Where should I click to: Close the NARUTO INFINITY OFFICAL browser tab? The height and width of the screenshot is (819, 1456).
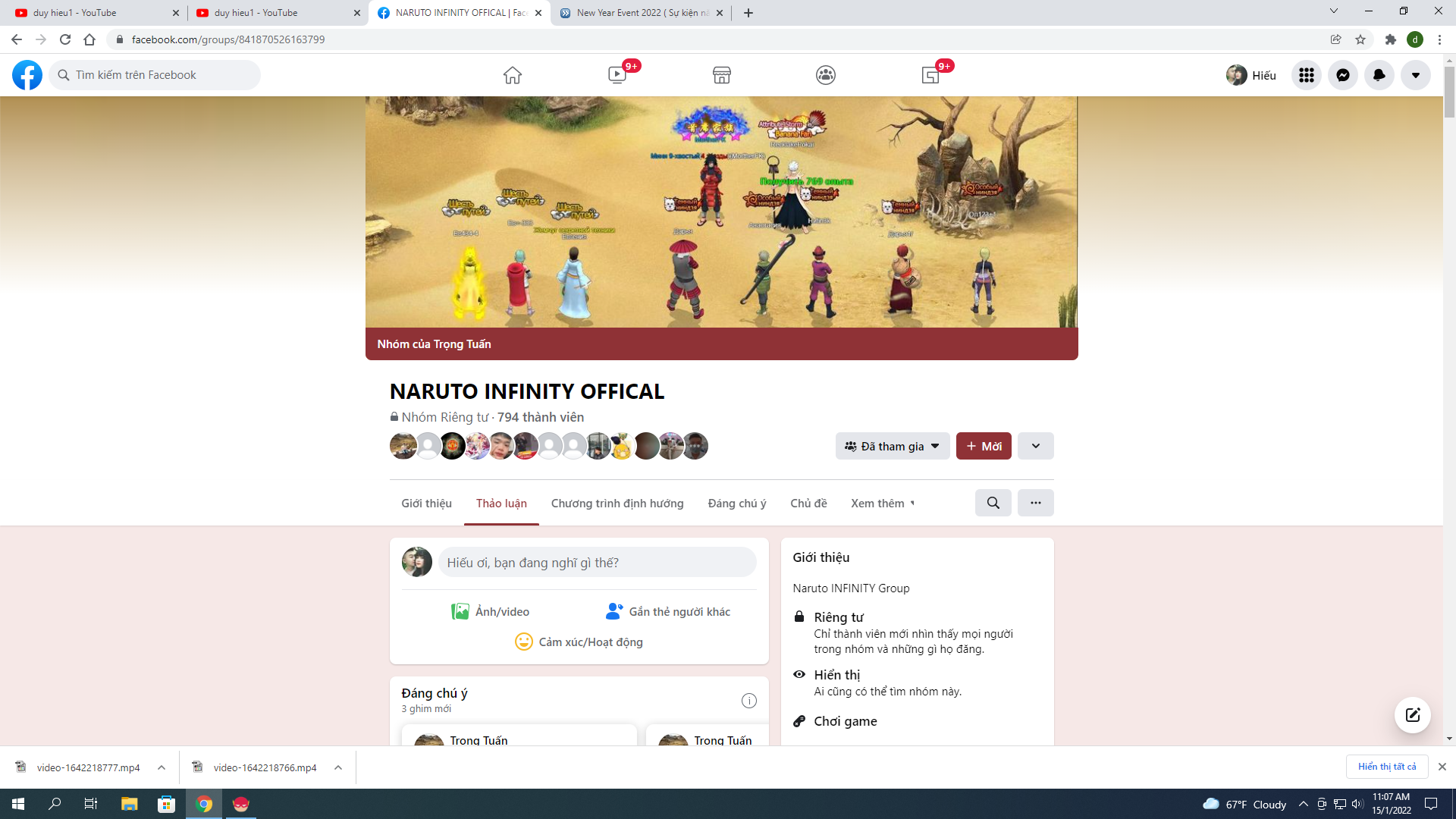coord(538,13)
